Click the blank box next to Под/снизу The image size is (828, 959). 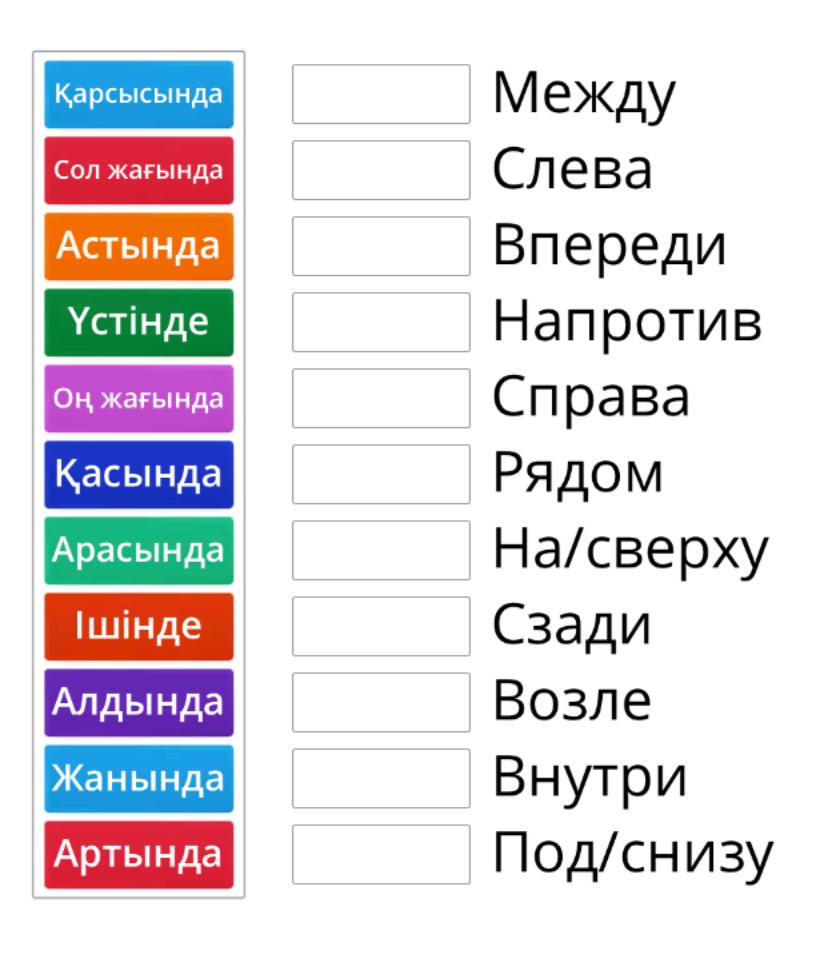[381, 855]
